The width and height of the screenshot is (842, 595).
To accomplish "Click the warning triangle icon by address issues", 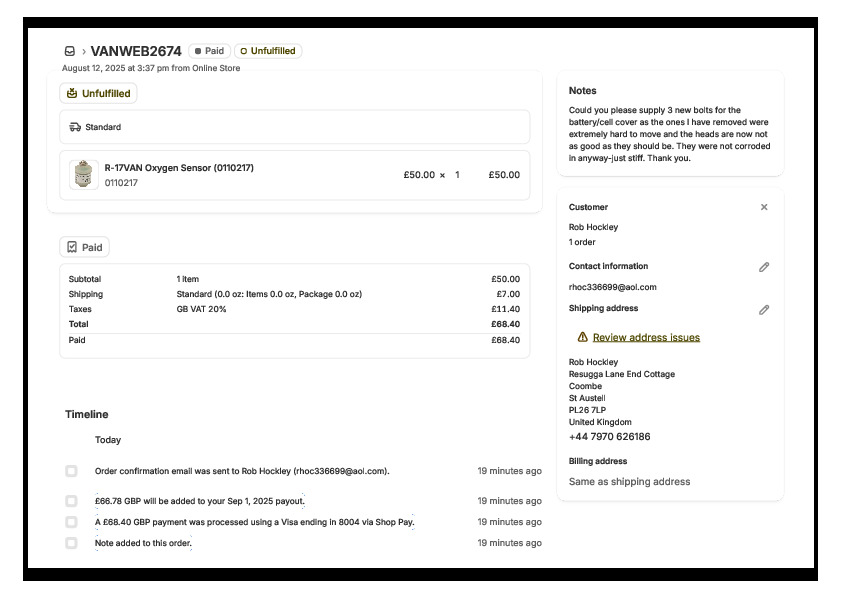I will pos(582,337).
